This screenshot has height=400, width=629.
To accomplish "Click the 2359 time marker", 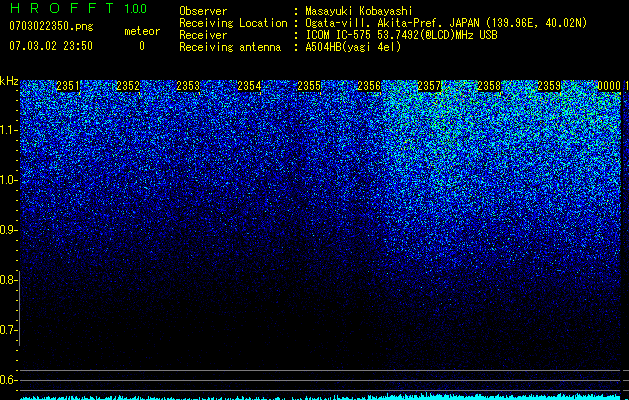I will coord(549,86).
